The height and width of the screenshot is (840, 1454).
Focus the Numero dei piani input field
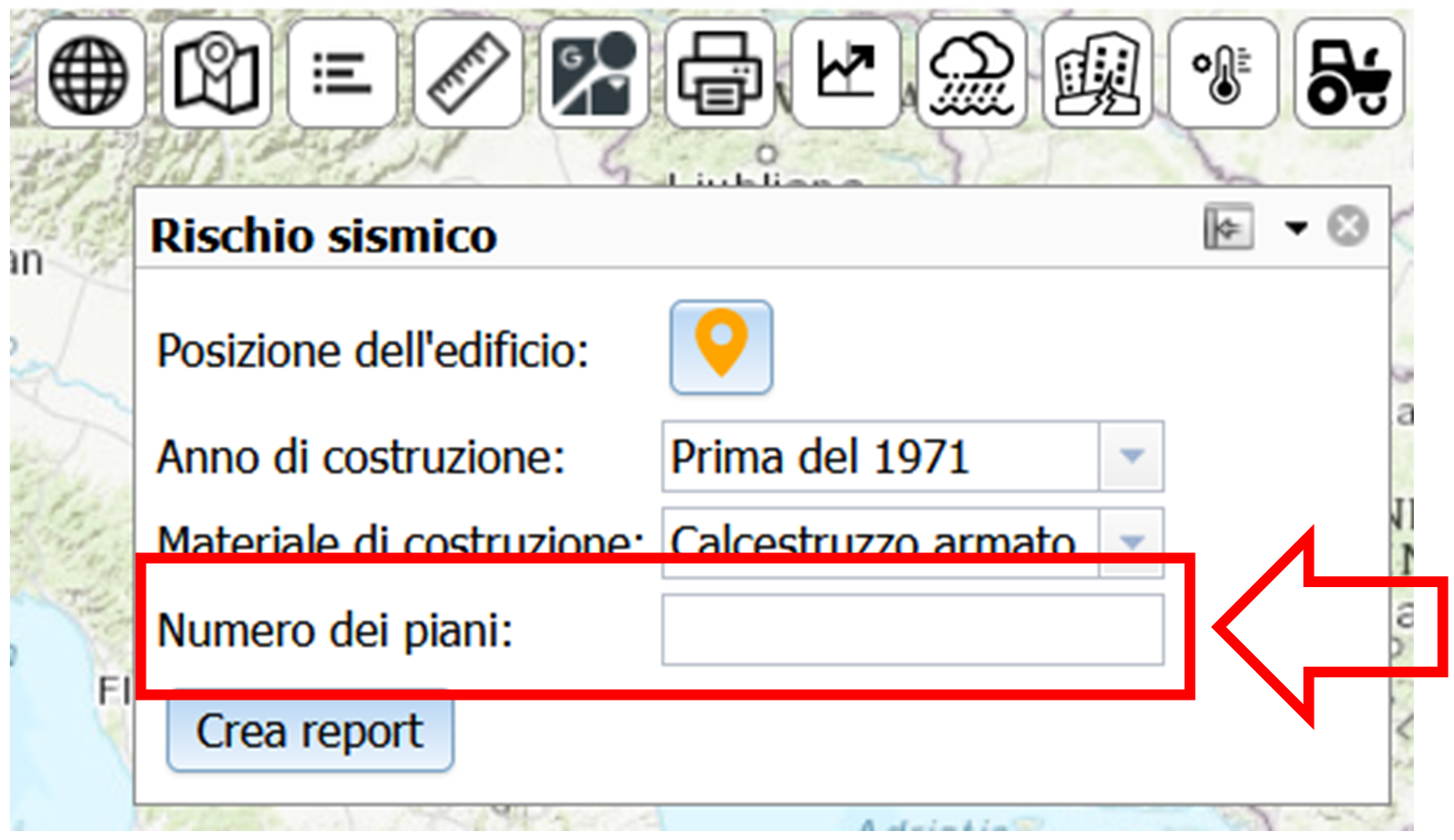[912, 630]
